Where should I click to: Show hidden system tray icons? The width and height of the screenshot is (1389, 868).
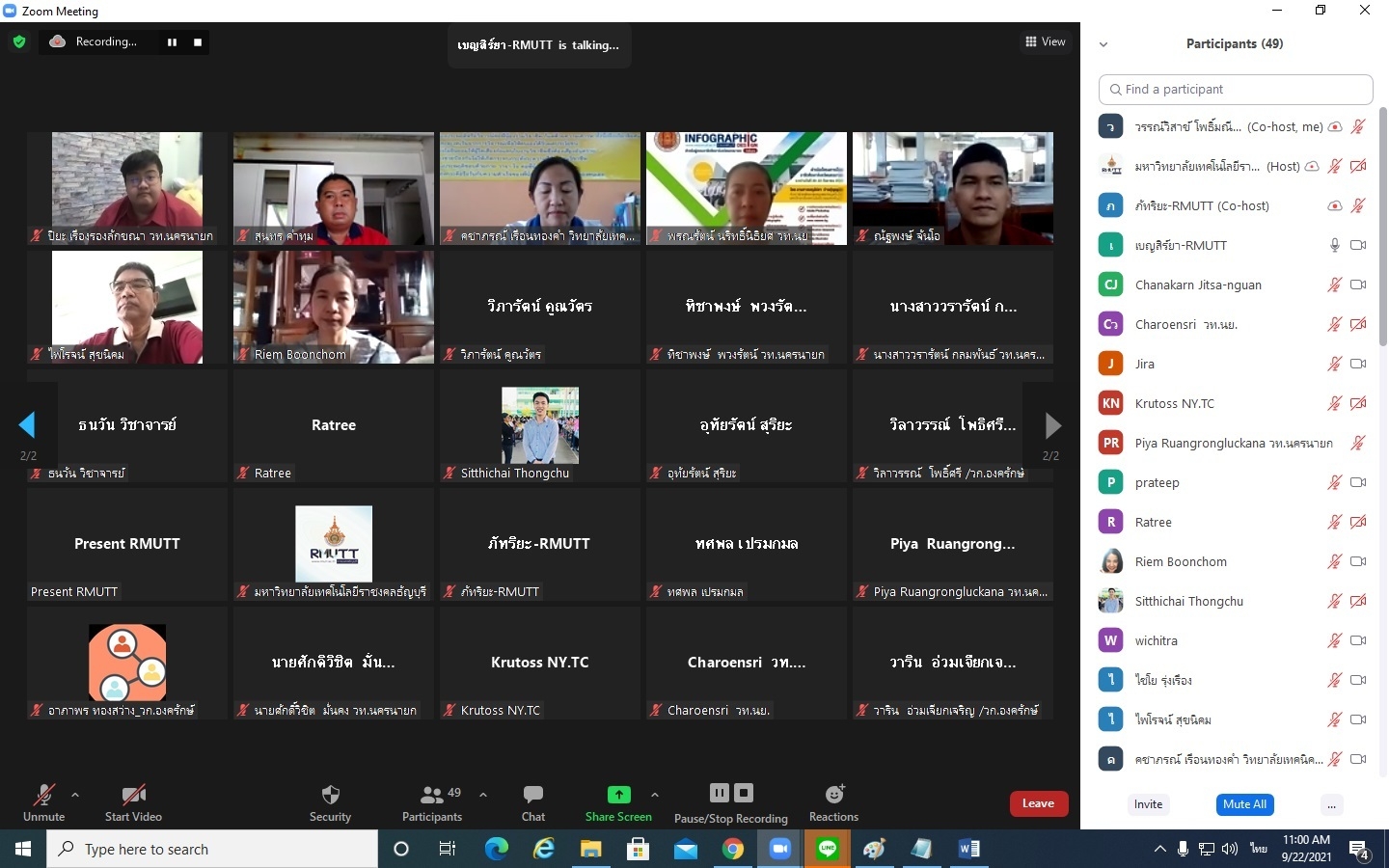pos(1159,849)
